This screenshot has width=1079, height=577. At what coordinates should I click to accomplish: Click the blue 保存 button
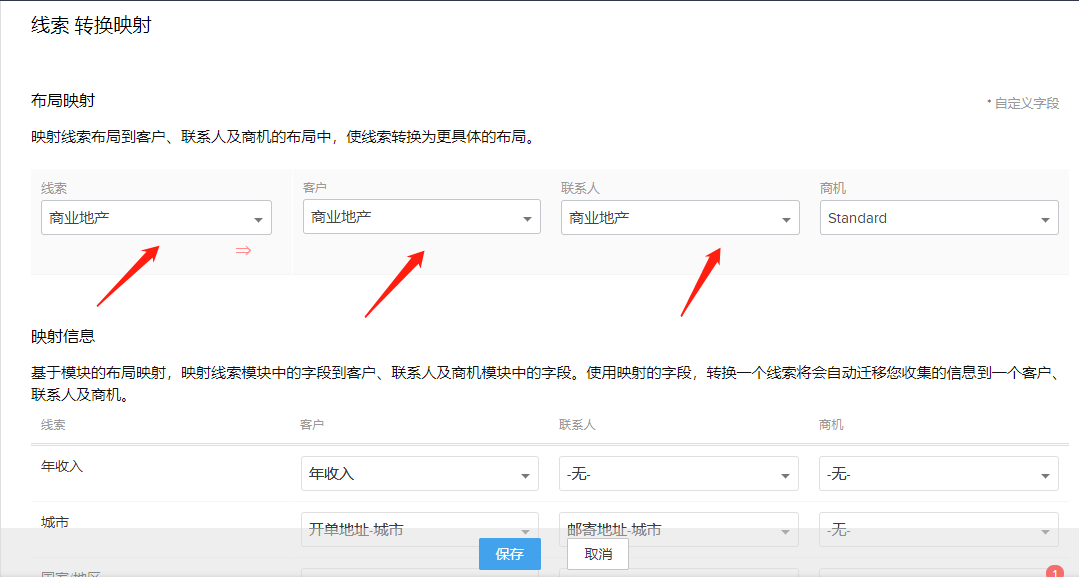(509, 554)
